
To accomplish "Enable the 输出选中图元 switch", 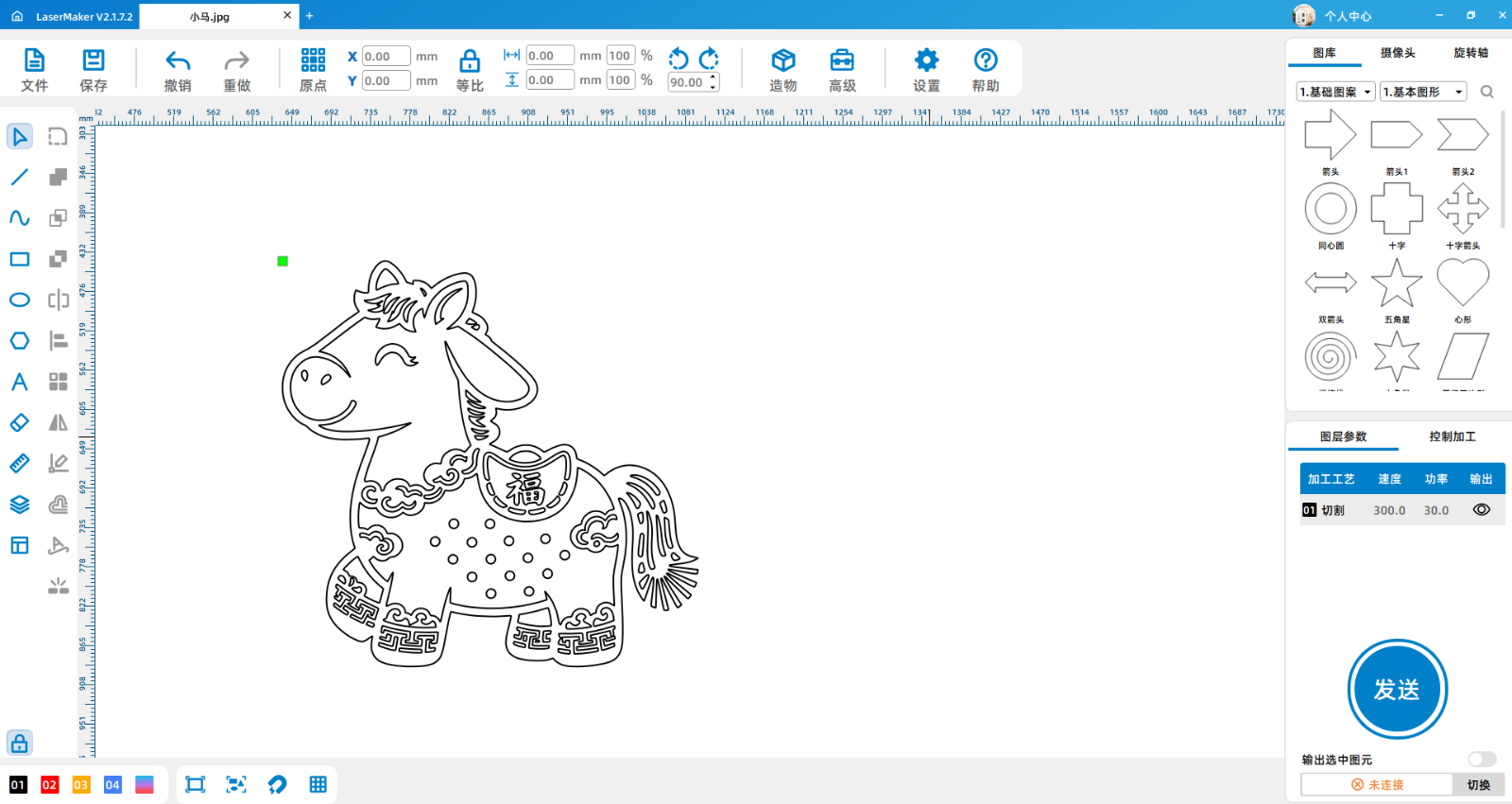I will point(1481,760).
